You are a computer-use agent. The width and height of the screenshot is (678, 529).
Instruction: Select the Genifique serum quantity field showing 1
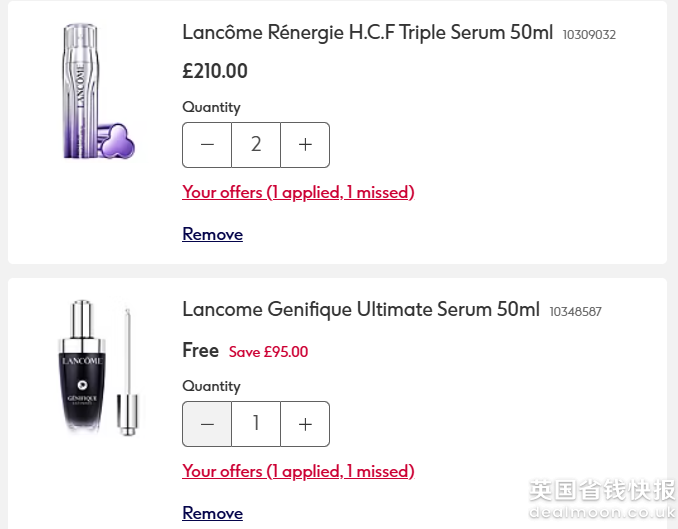[x=256, y=424]
